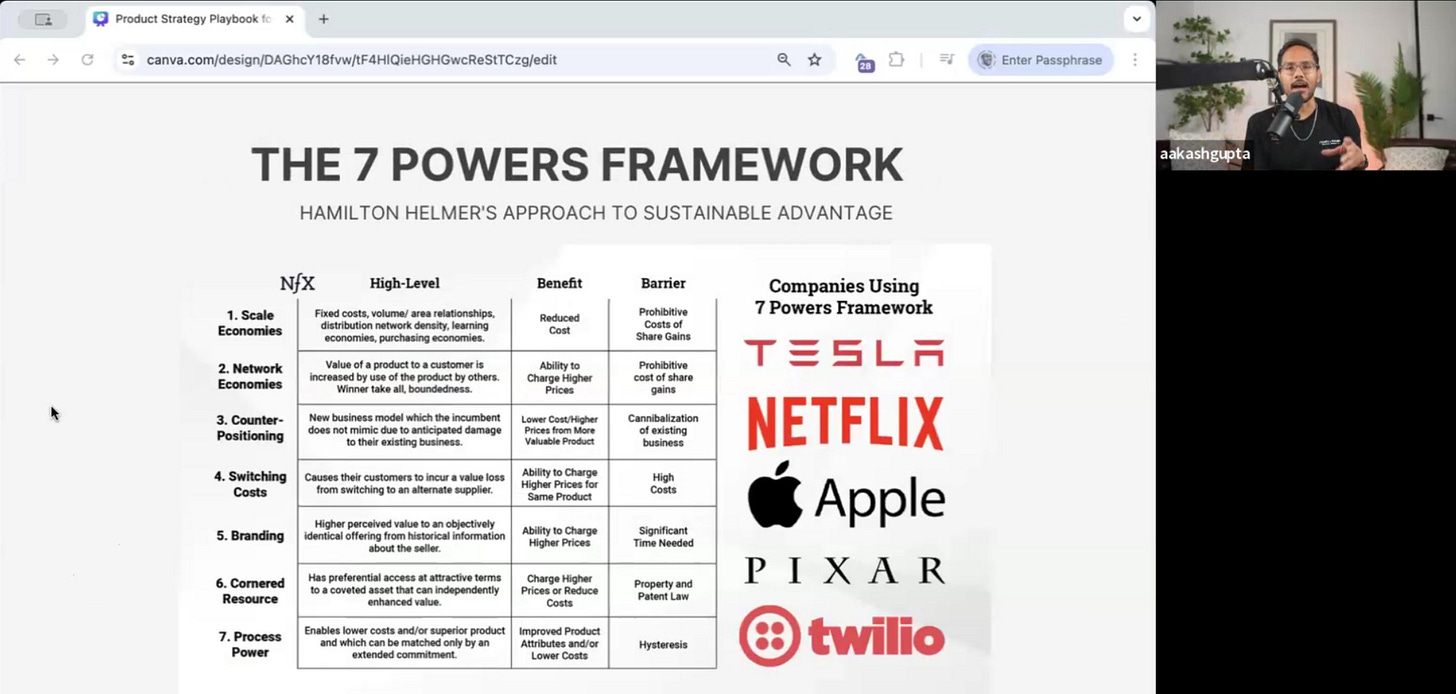
Task: Click the browser back arrow
Action: [x=19, y=60]
